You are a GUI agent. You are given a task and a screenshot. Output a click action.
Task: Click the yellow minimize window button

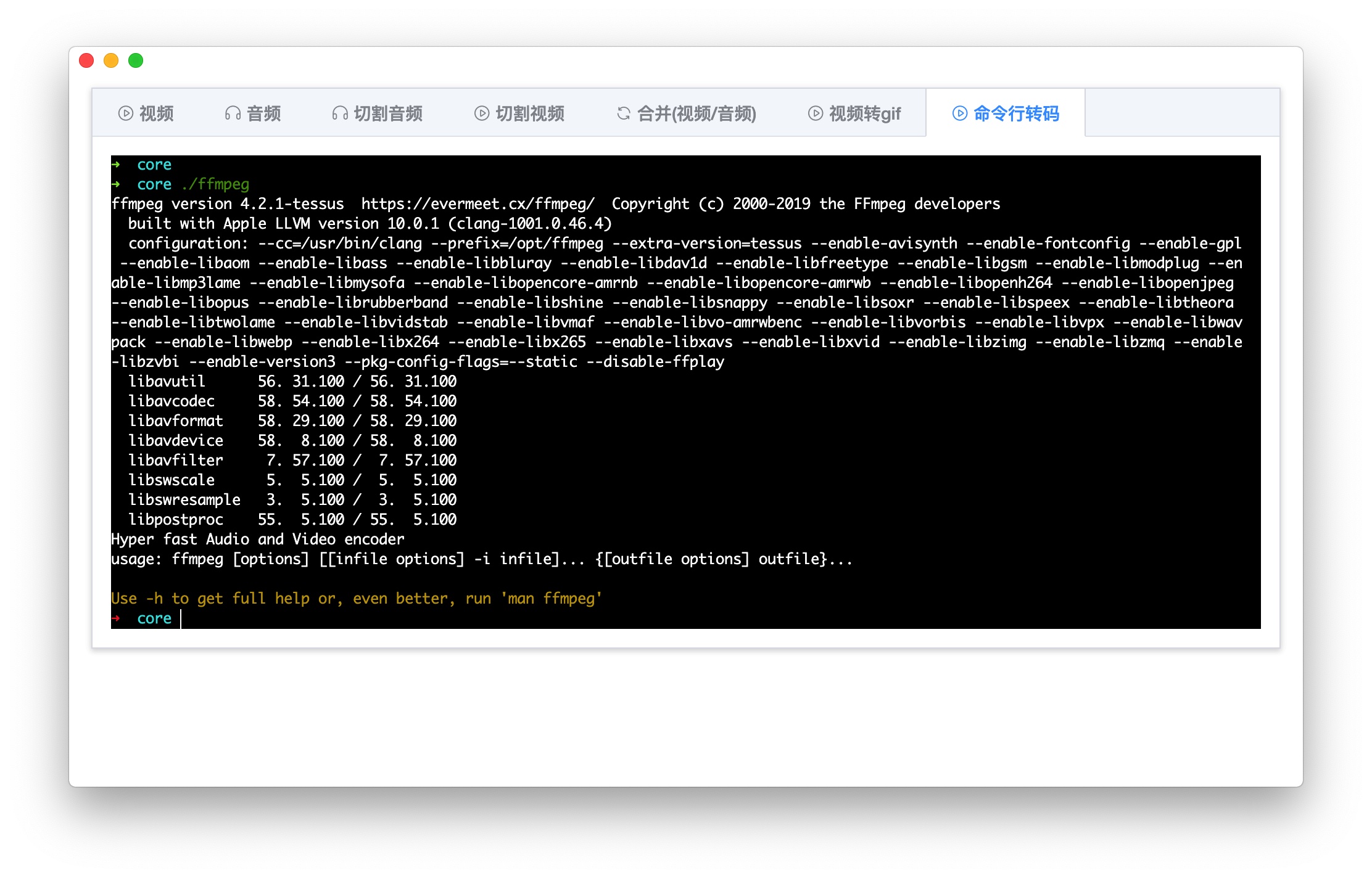[x=111, y=60]
